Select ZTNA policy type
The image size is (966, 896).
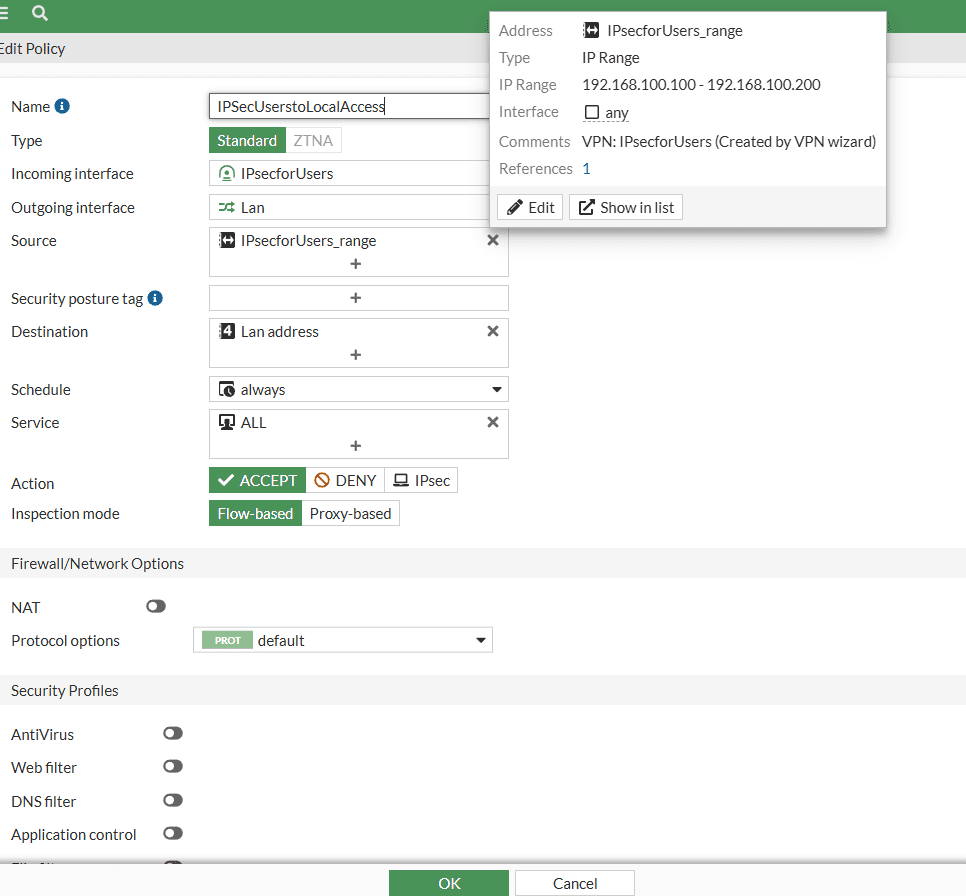pos(313,141)
